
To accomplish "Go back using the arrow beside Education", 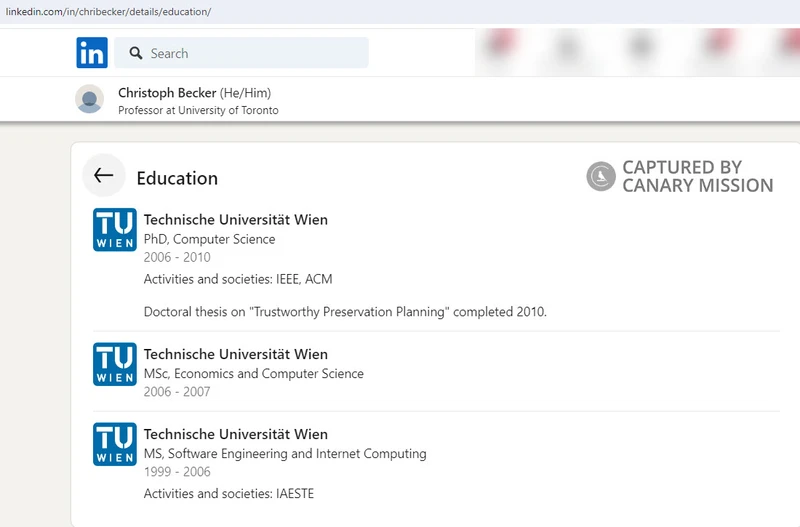I will pos(104,175).
